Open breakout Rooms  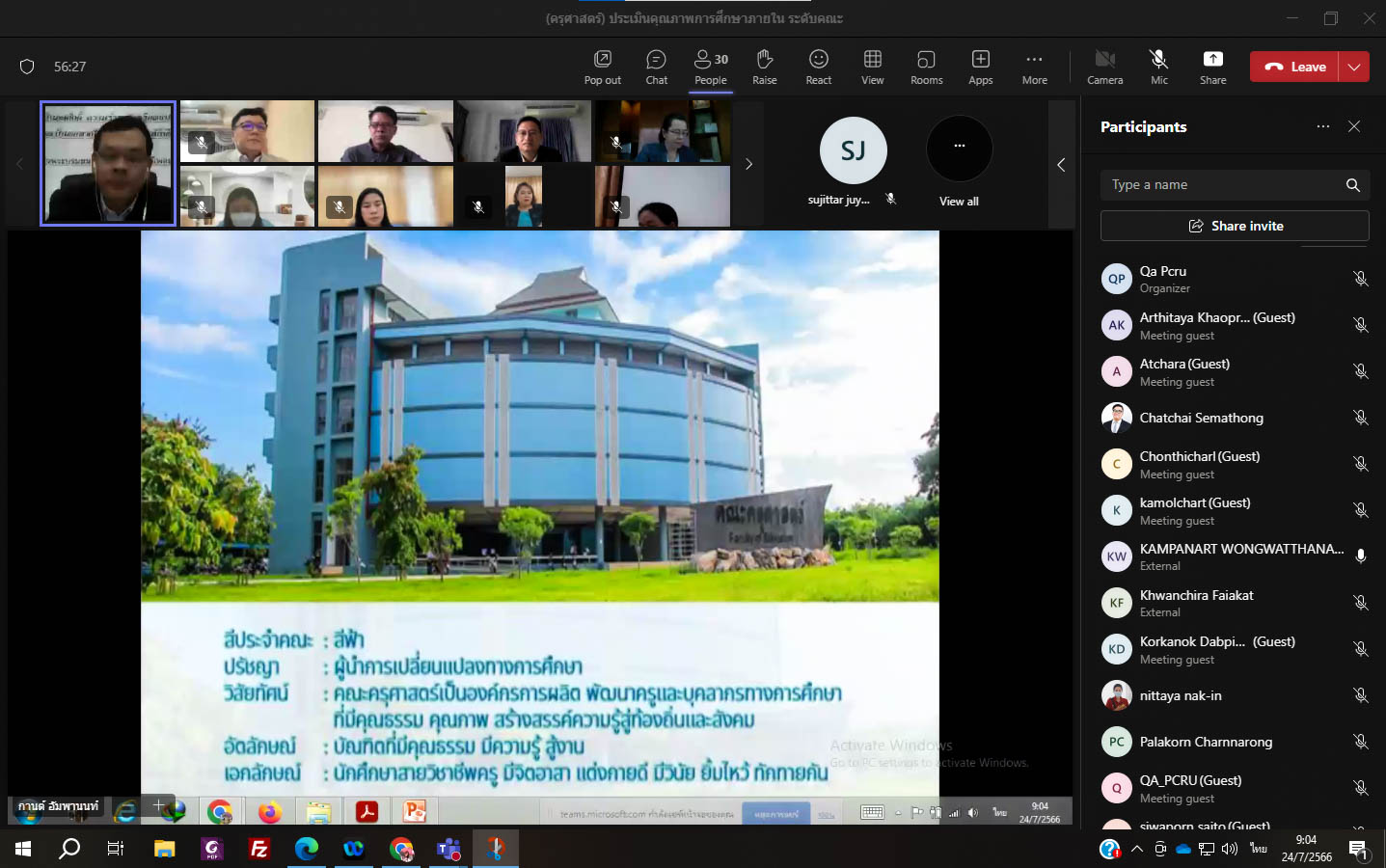pyautogui.click(x=926, y=67)
